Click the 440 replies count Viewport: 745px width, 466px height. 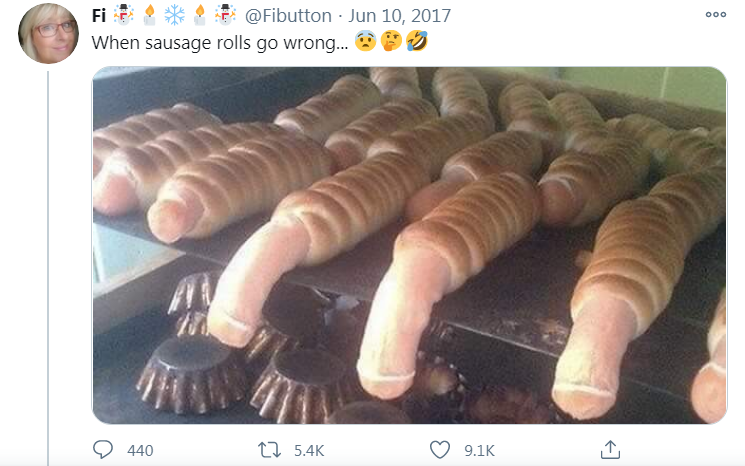coord(140,450)
